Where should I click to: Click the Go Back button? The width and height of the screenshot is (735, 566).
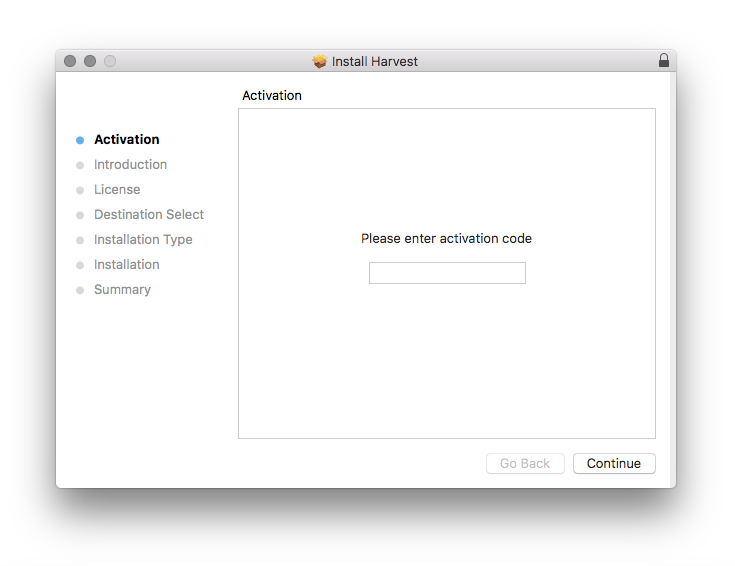[525, 463]
